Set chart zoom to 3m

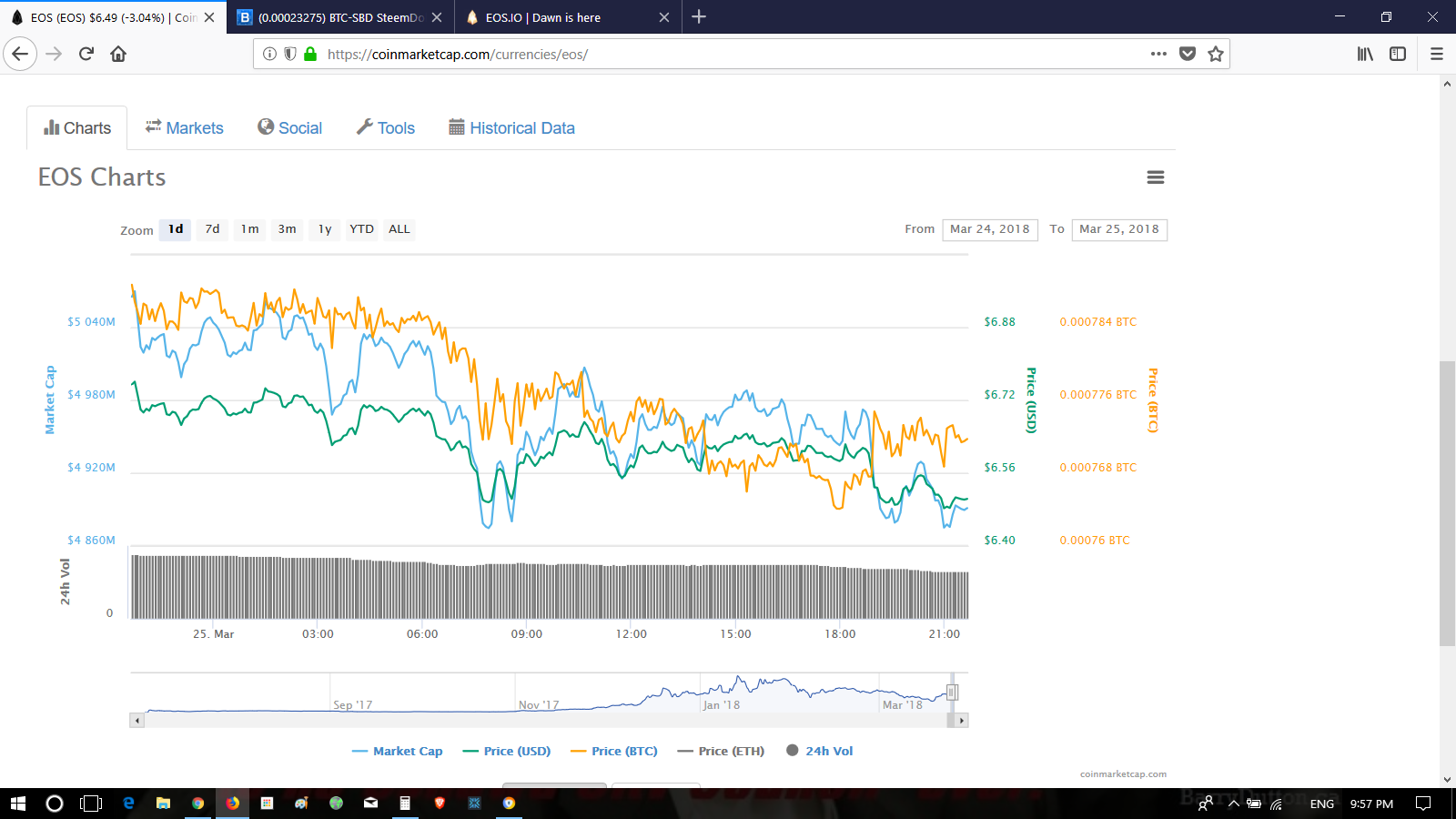[x=288, y=229]
